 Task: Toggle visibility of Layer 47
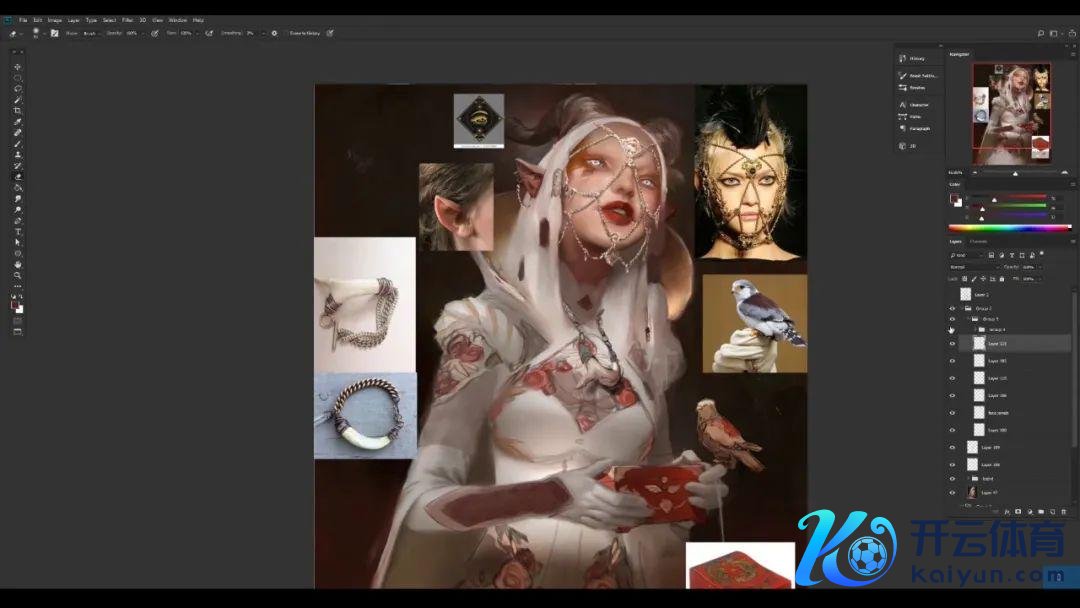pos(952,493)
